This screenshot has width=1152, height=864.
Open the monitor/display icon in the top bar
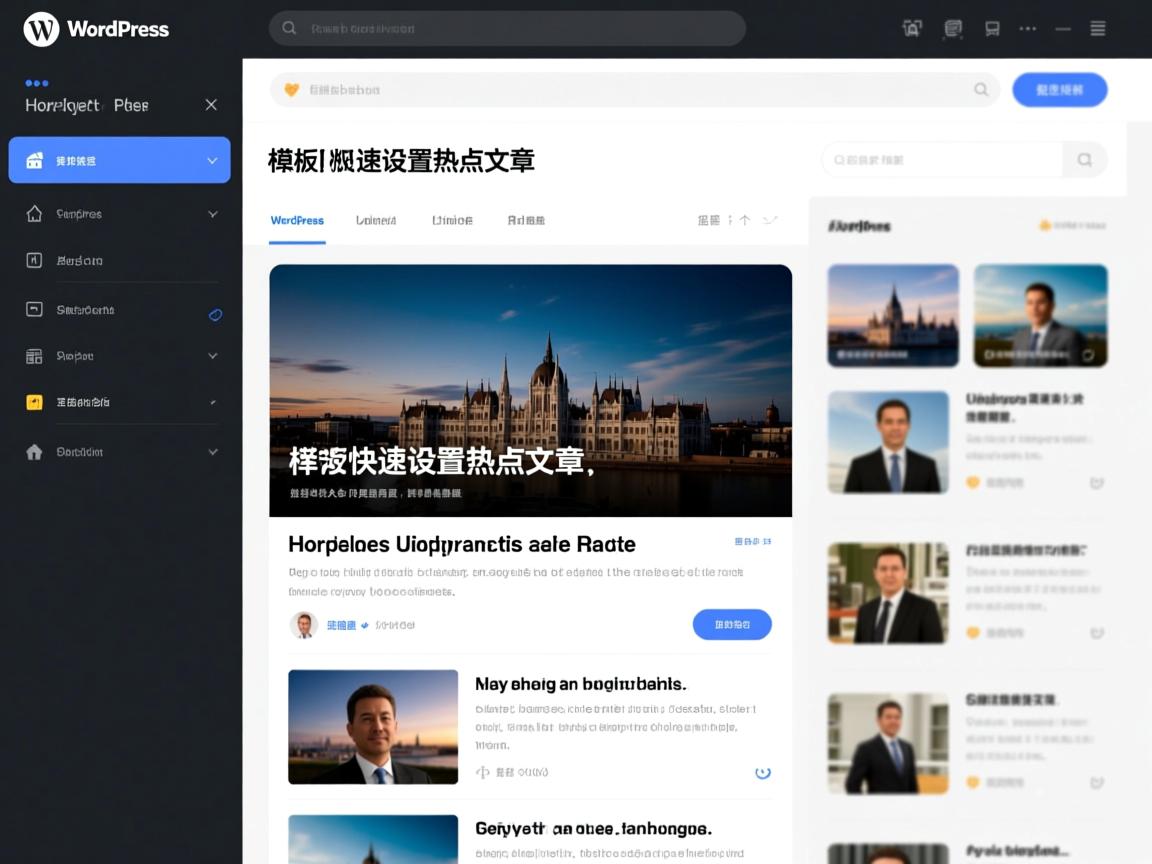point(991,29)
